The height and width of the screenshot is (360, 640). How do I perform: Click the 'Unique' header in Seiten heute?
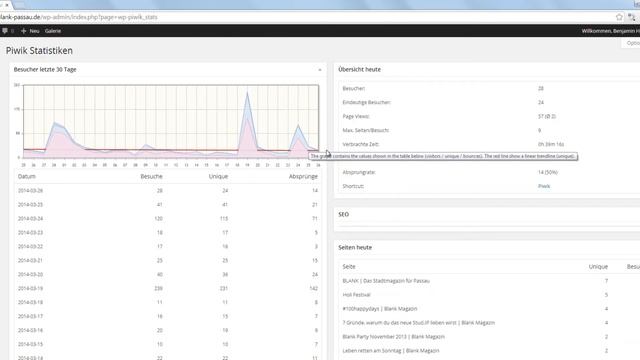tap(598, 267)
